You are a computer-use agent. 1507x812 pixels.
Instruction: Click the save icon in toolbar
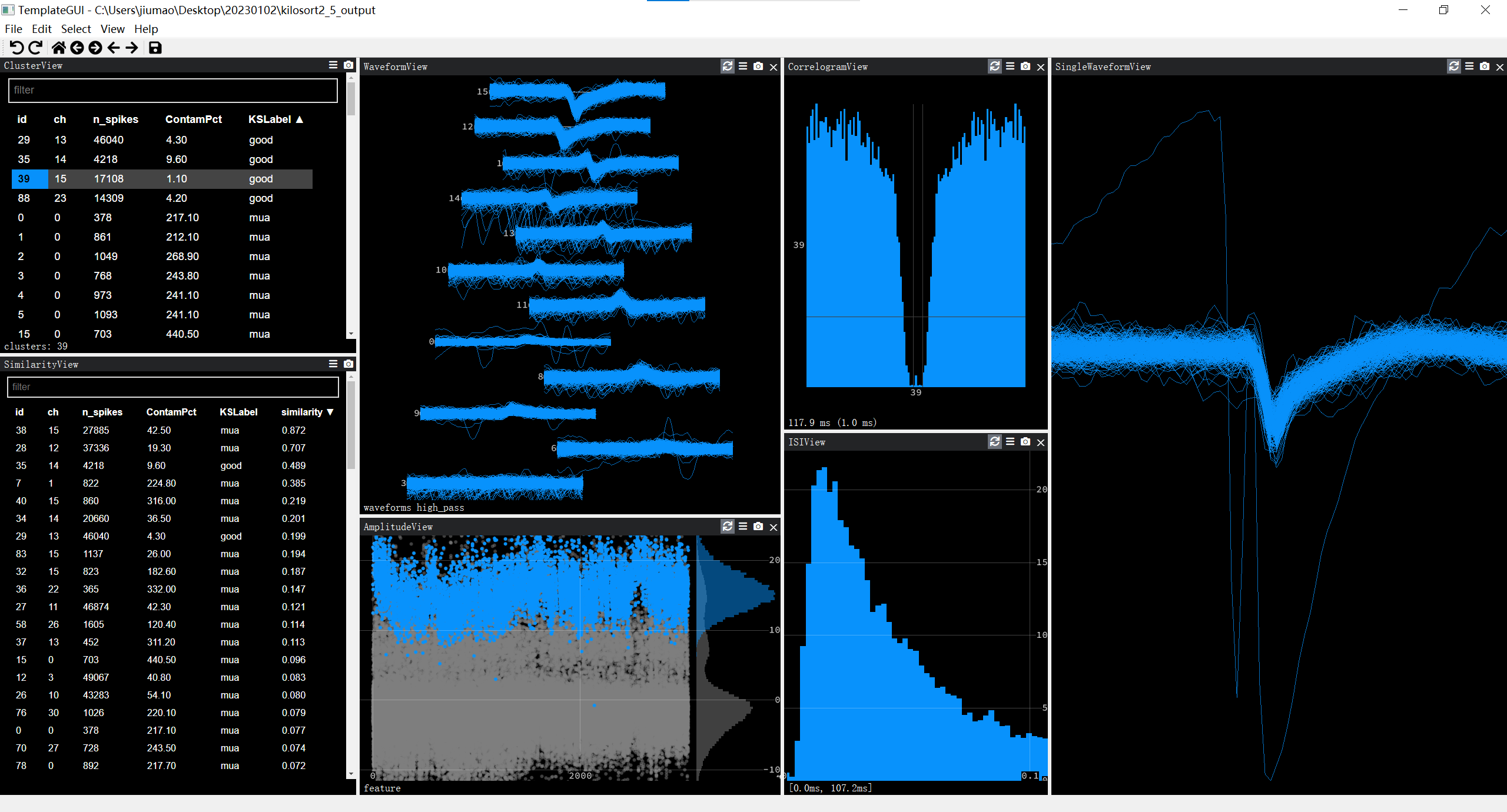(x=155, y=48)
